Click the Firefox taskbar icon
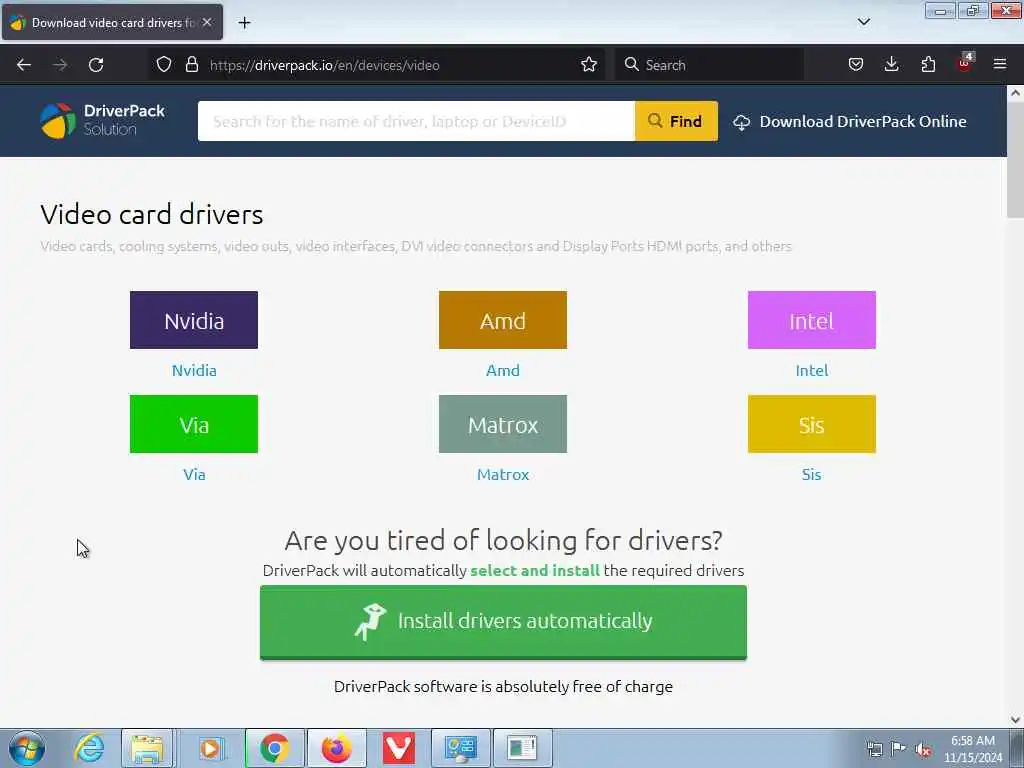The height and width of the screenshot is (768, 1024). (x=337, y=748)
